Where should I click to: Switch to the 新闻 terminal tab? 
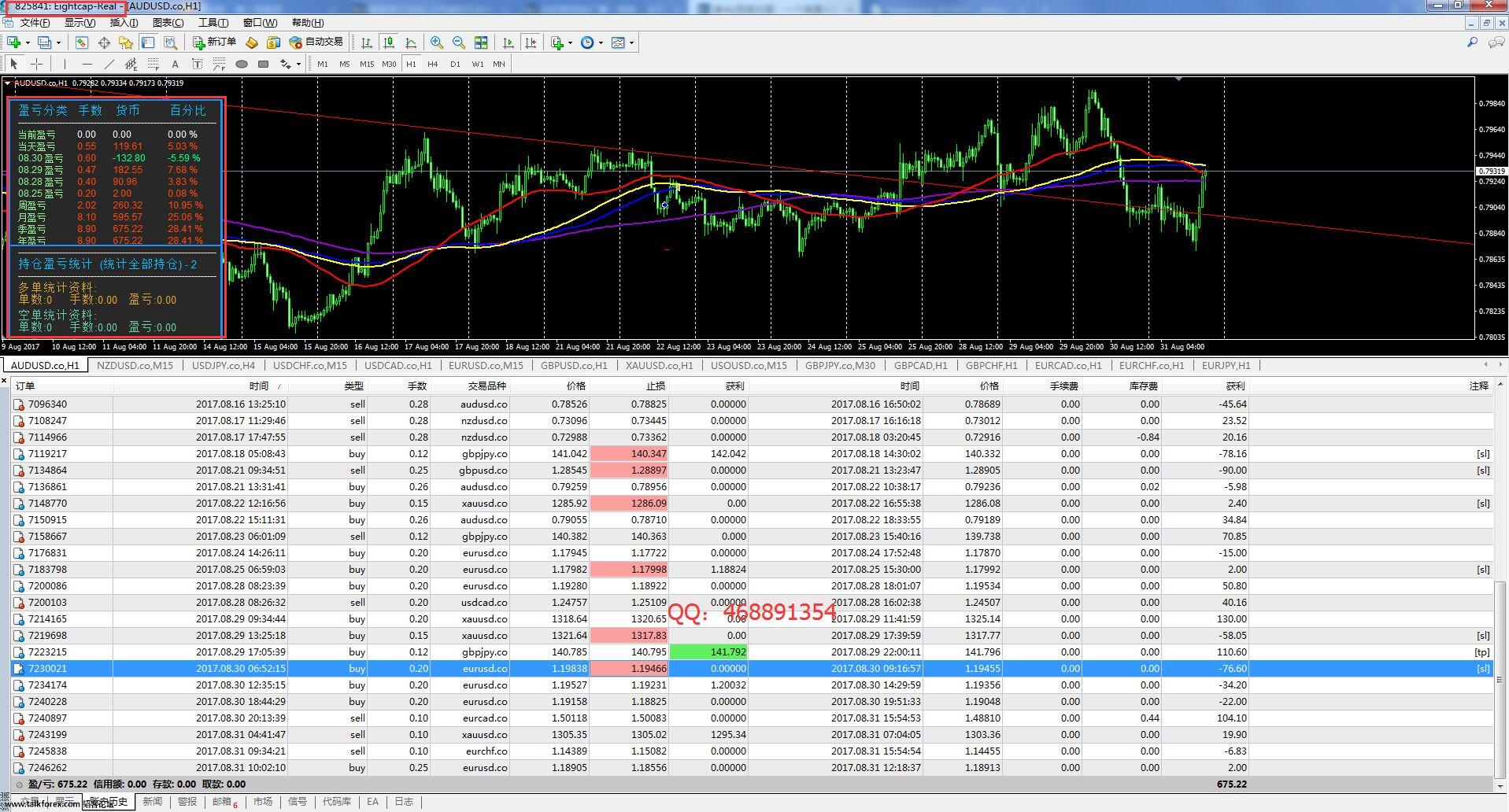(153, 802)
